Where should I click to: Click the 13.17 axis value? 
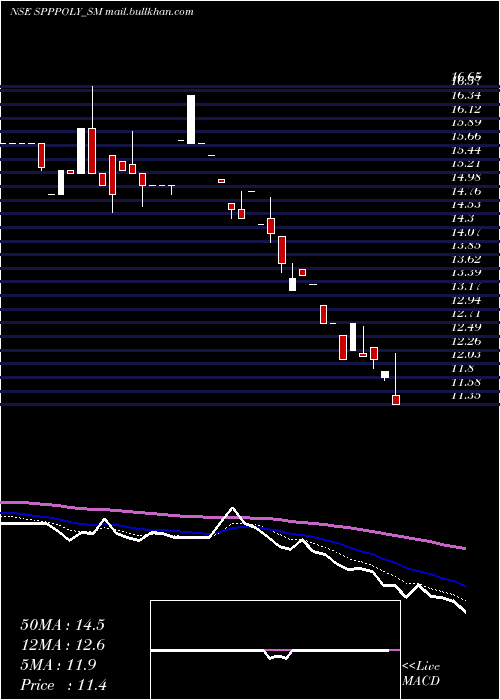[466, 286]
